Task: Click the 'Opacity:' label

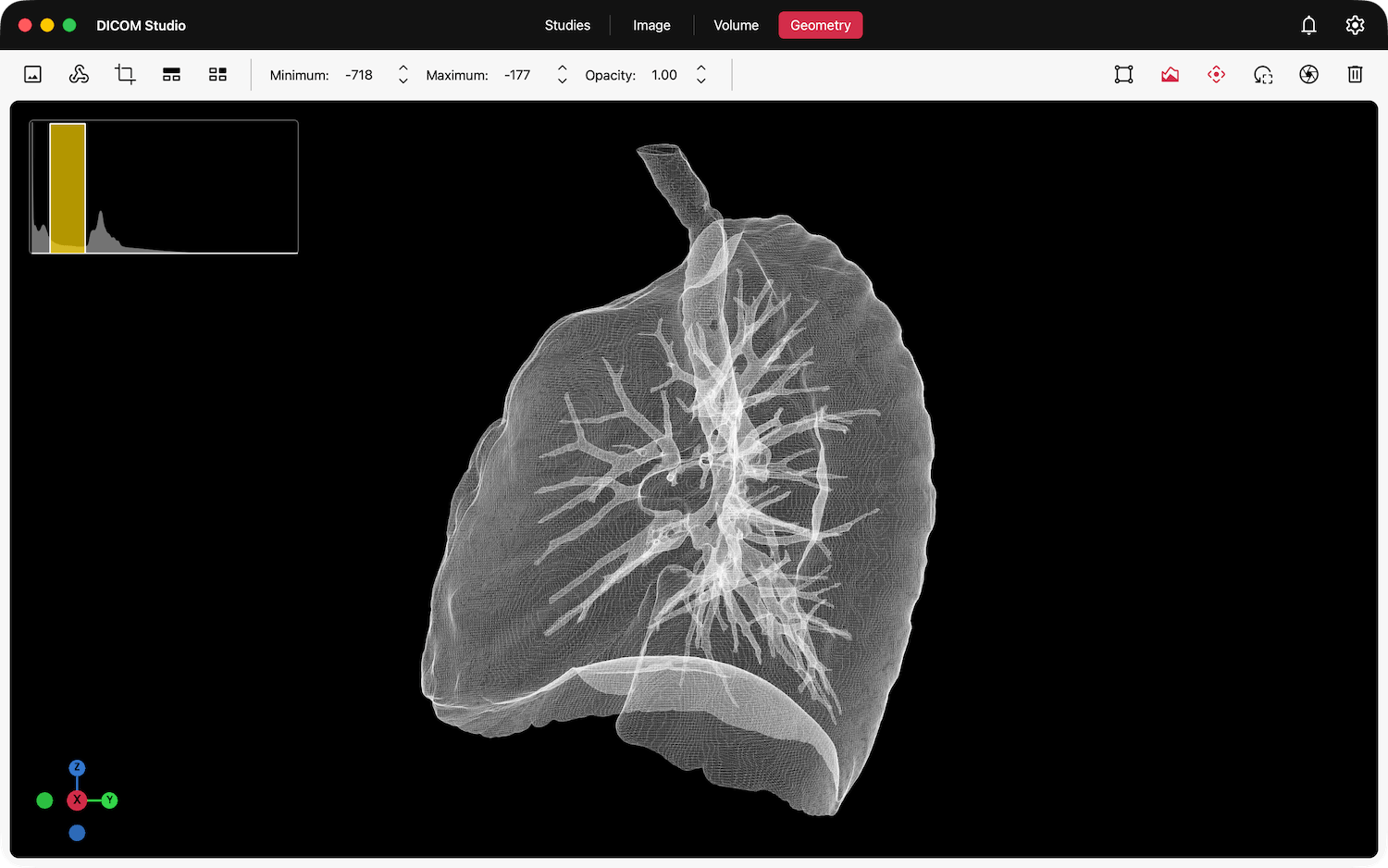Action: (x=610, y=75)
